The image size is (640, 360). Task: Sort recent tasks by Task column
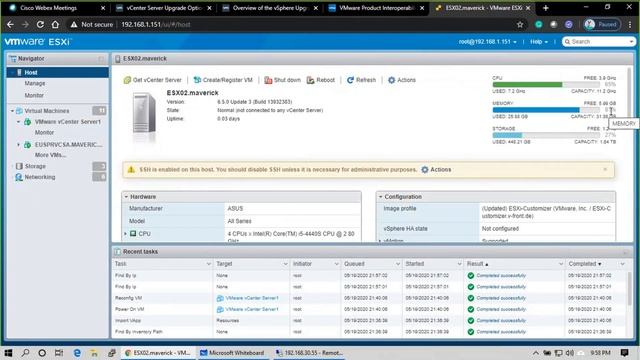click(120, 264)
